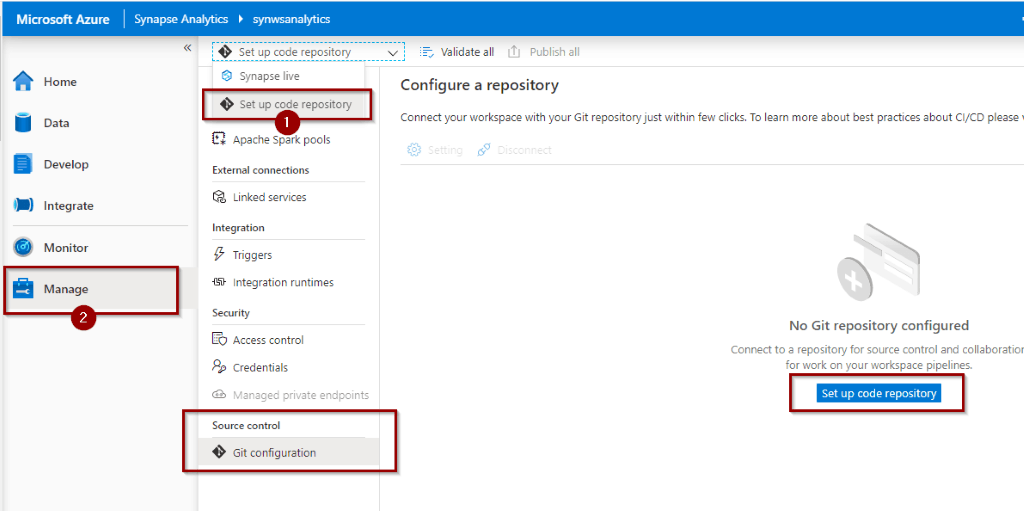Open Managed private endpoints
The image size is (1024, 511).
pos(289,395)
